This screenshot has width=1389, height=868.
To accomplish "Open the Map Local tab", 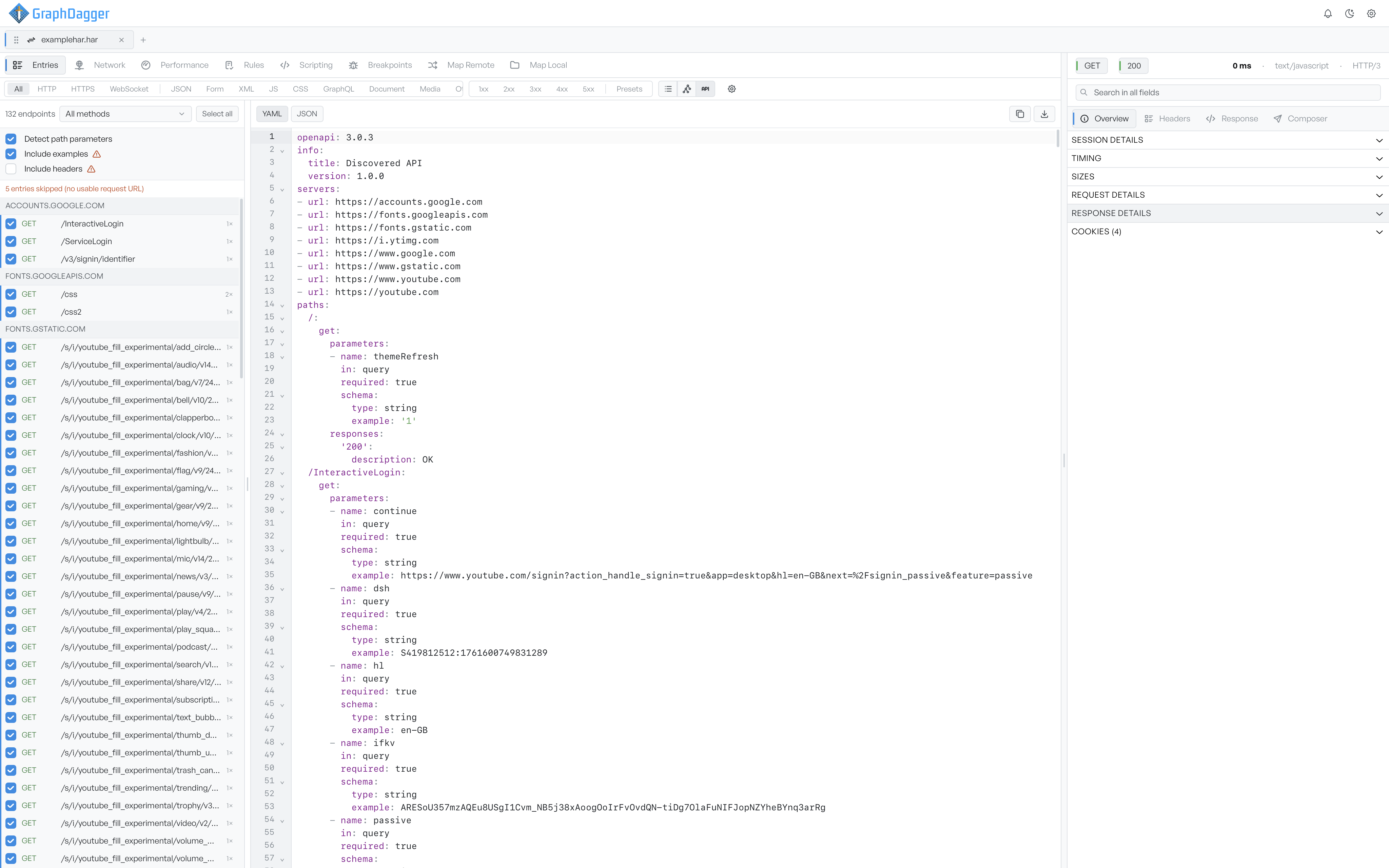I will point(539,65).
